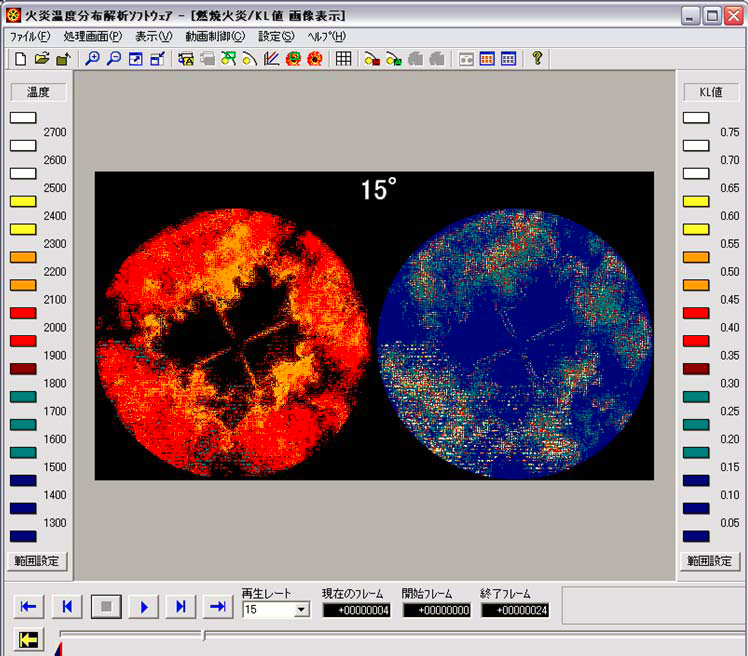This screenshot has height=656, width=748.
Task: Jump to the first frame
Action: tap(28, 606)
